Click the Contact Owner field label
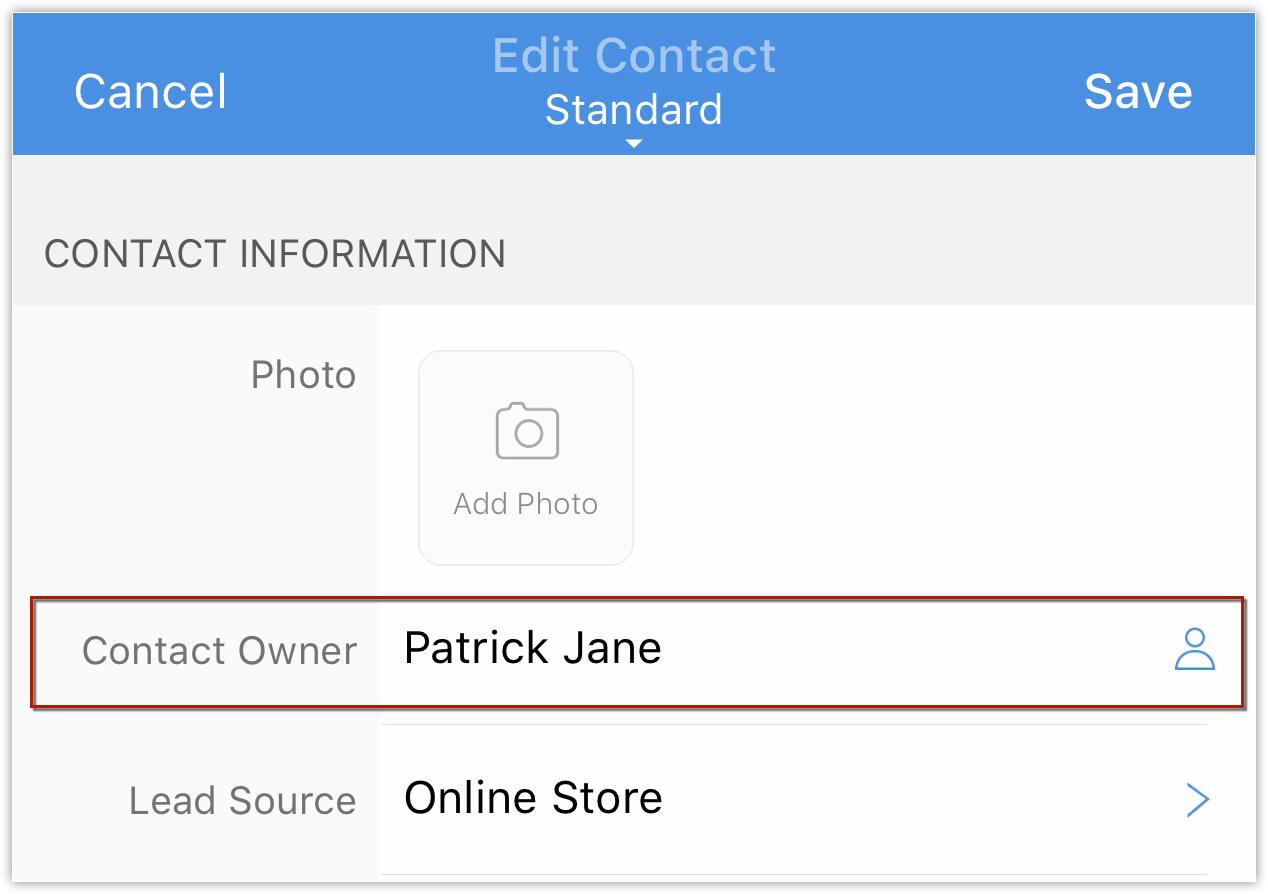The image size is (1268, 894). click(219, 651)
